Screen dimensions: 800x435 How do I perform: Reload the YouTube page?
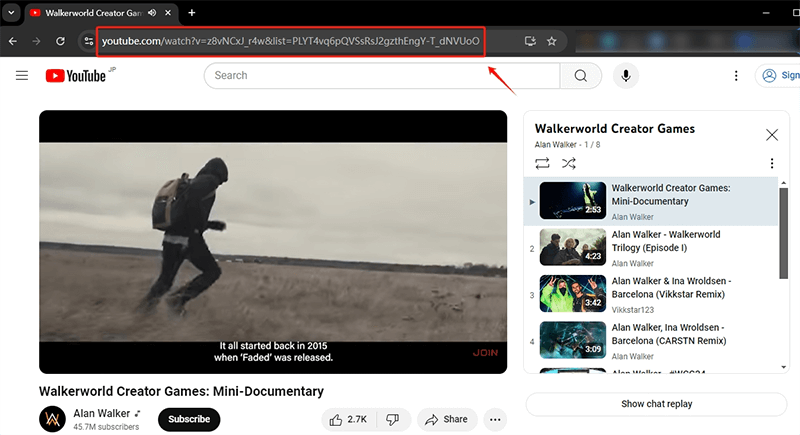[x=60, y=41]
